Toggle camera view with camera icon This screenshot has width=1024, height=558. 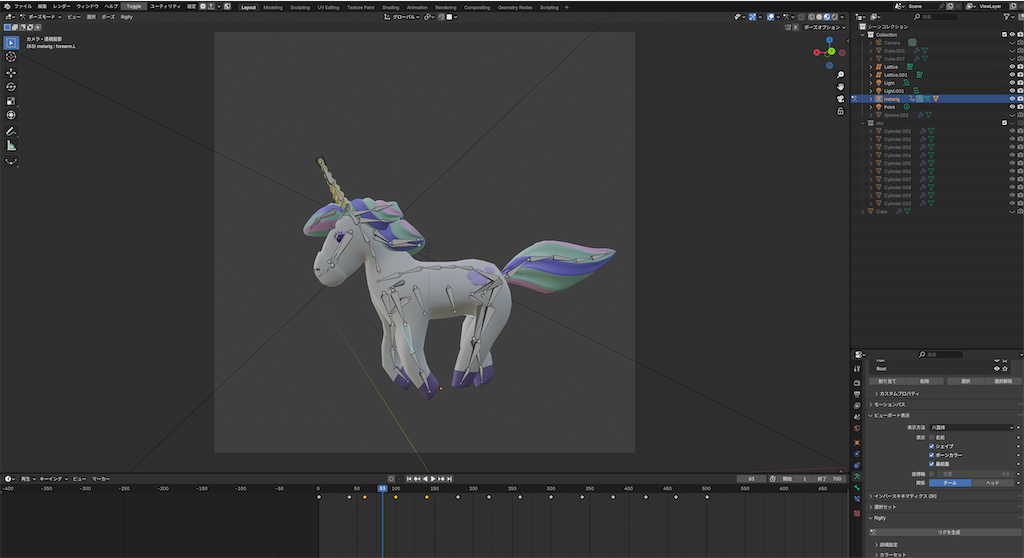840,99
